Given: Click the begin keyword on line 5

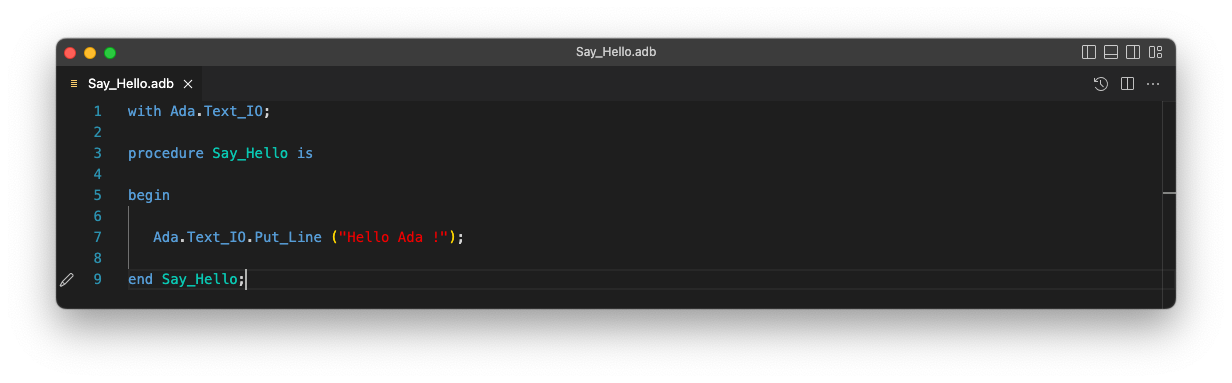Looking at the screenshot, I should click(149, 195).
